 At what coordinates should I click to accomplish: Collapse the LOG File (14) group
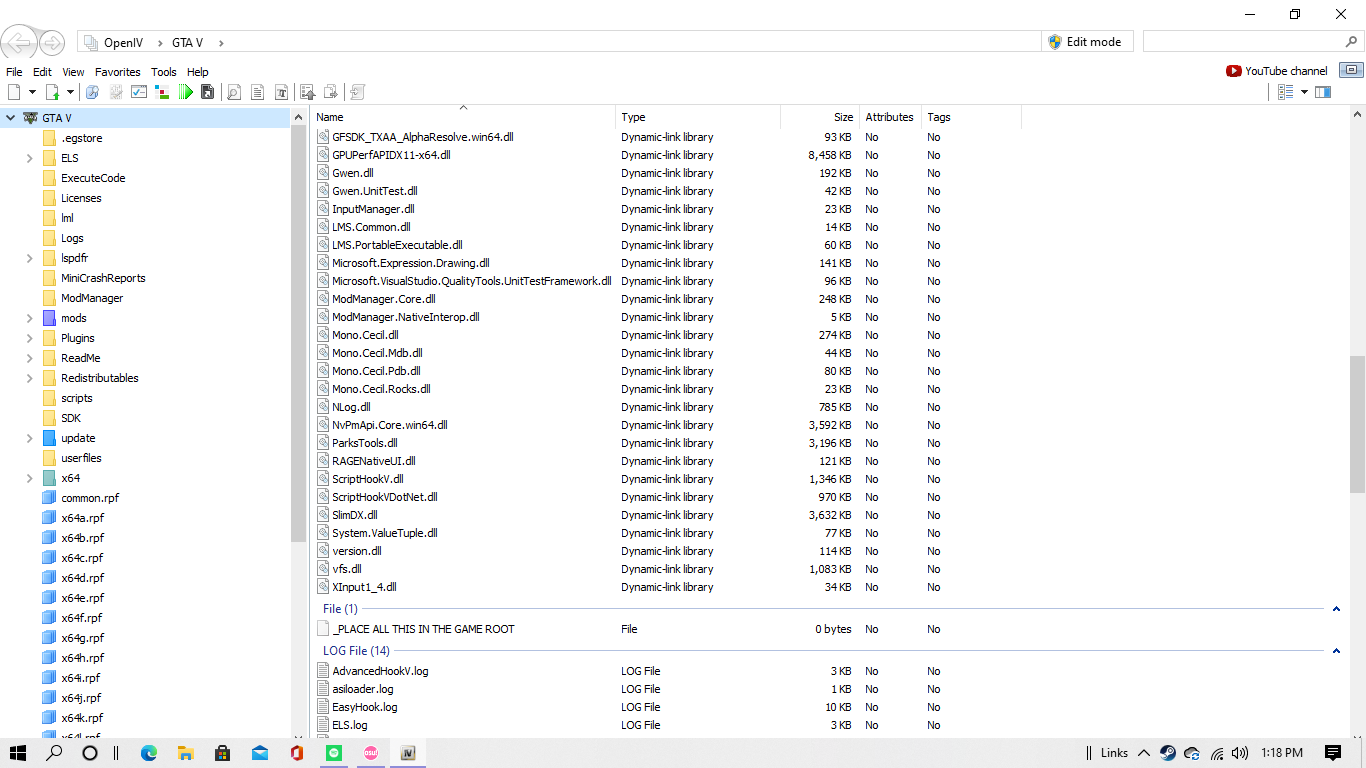(1336, 651)
